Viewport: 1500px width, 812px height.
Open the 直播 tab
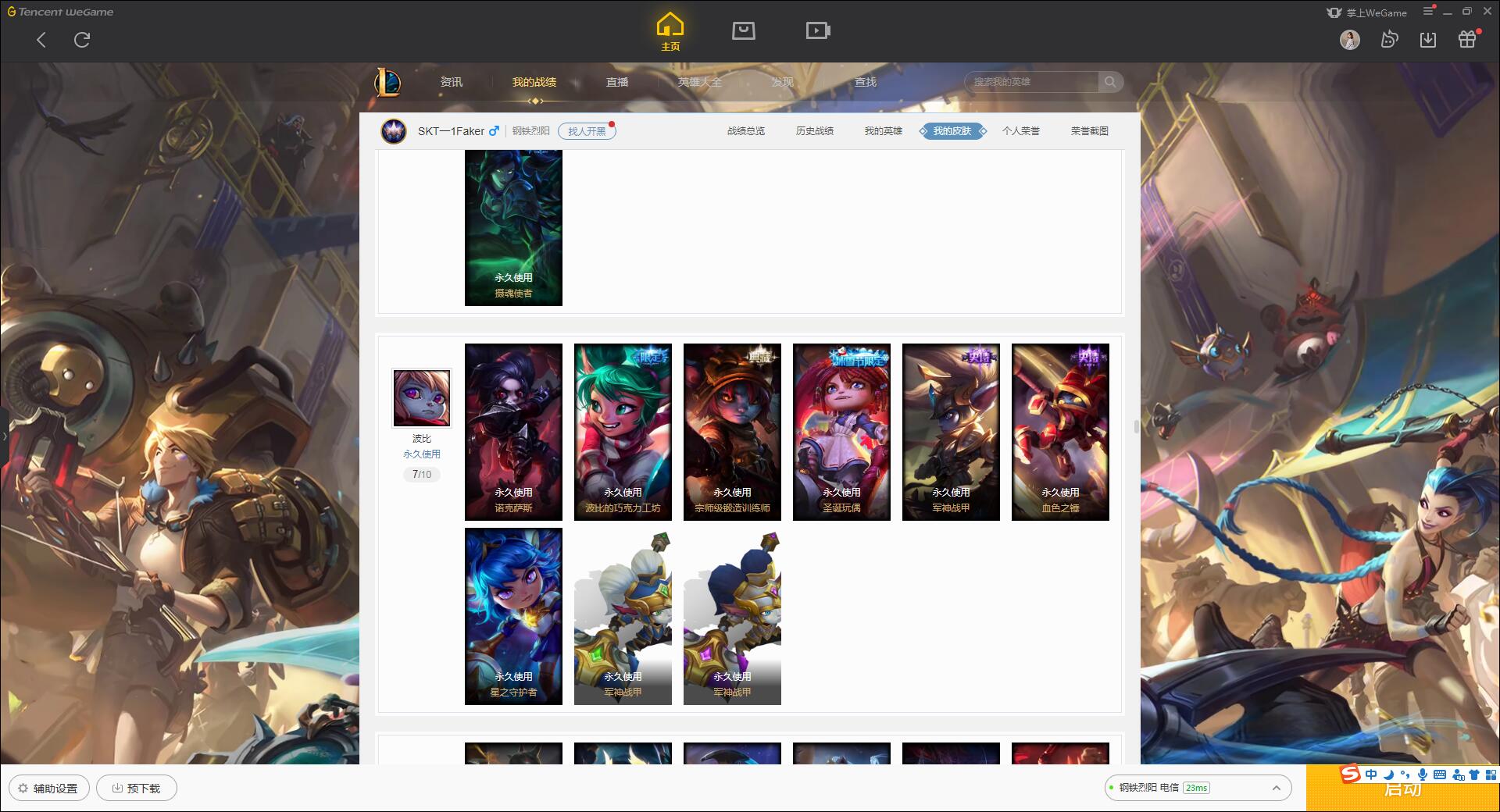point(617,82)
